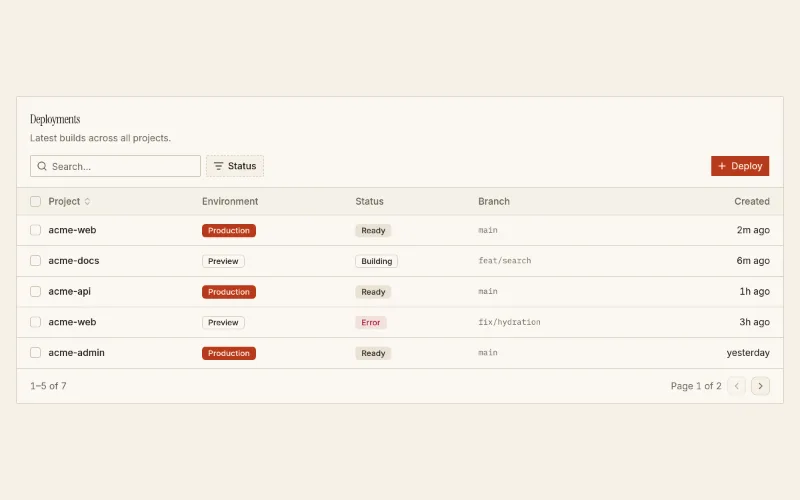The height and width of the screenshot is (500, 800).
Task: Click the magnifier icon in search box
Action: pyautogui.click(x=42, y=166)
